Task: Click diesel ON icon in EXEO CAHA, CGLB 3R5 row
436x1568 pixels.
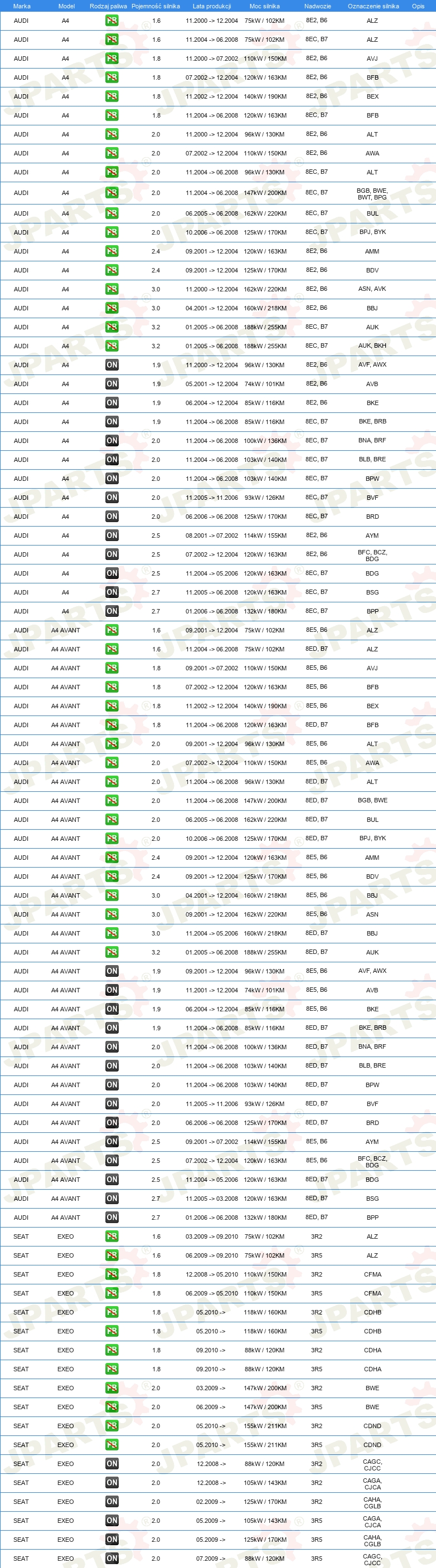Action: tap(112, 1540)
